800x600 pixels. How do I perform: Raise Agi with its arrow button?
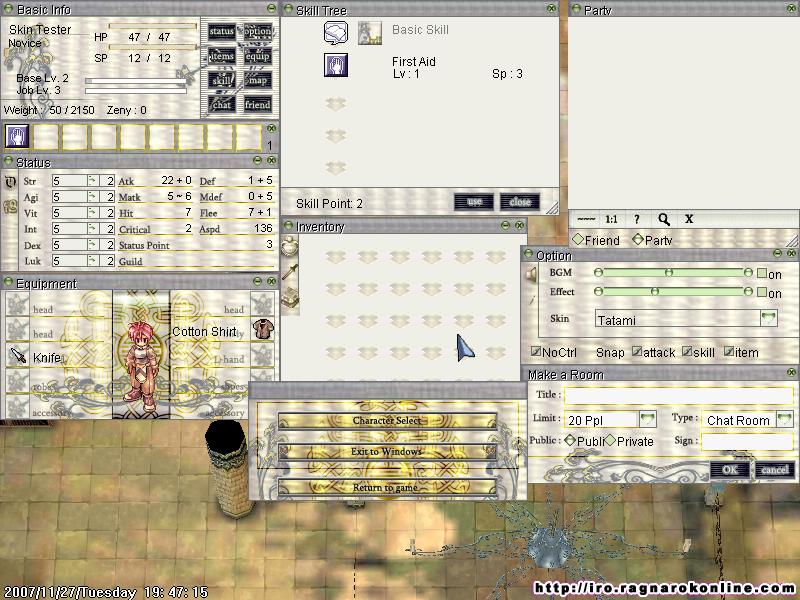coord(92,197)
